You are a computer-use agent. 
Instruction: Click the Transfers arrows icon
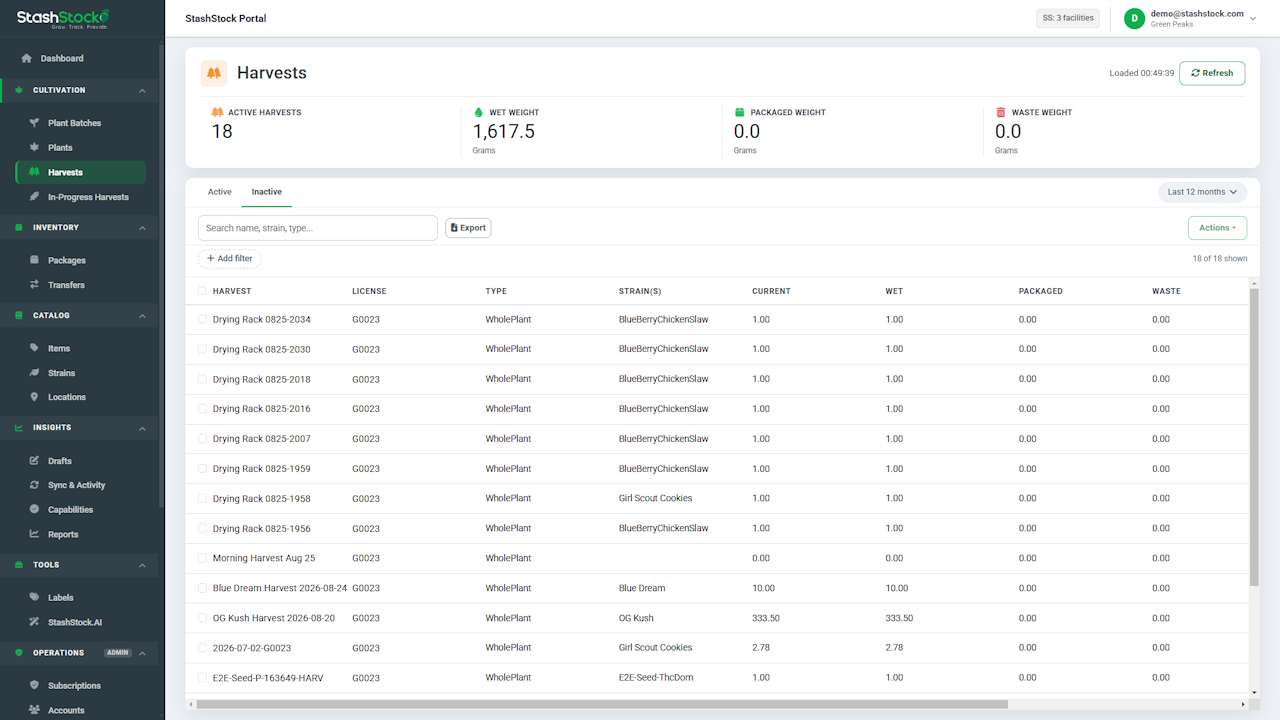34,285
